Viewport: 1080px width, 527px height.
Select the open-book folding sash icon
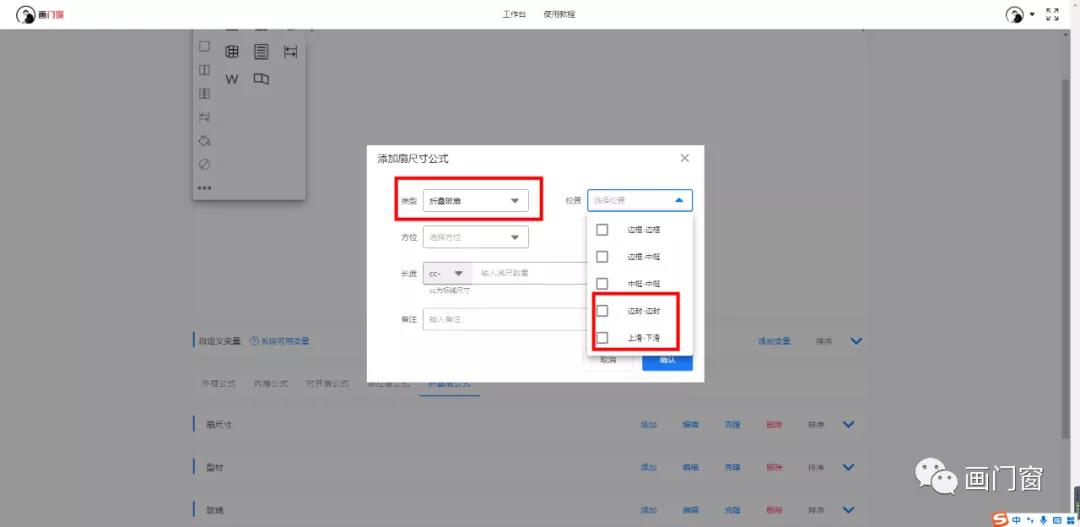(261, 79)
